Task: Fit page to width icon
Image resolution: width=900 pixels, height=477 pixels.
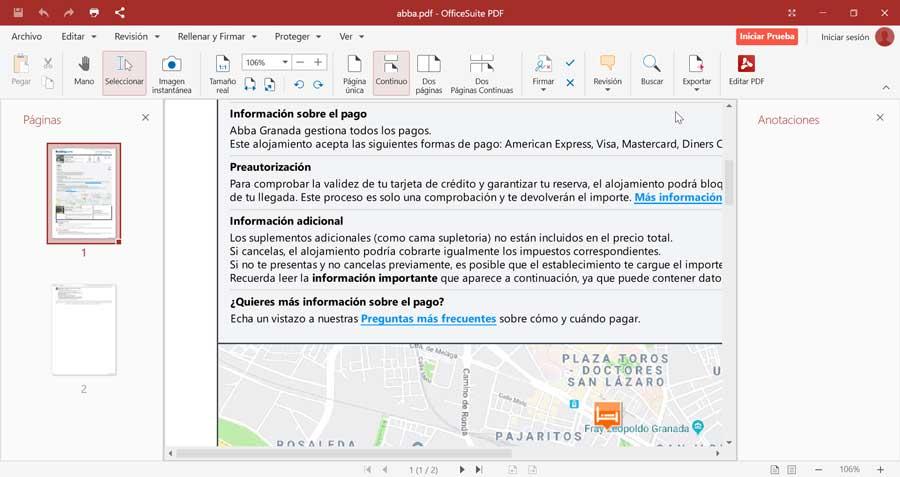Action: [x=250, y=84]
